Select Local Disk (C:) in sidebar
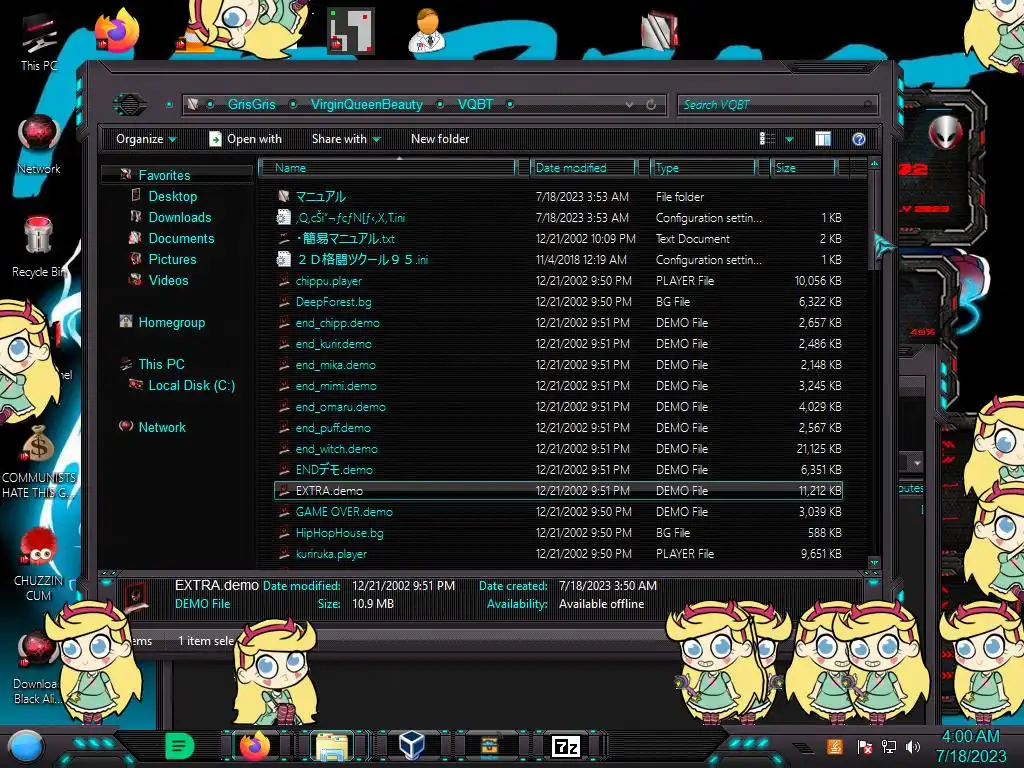 tap(191, 385)
